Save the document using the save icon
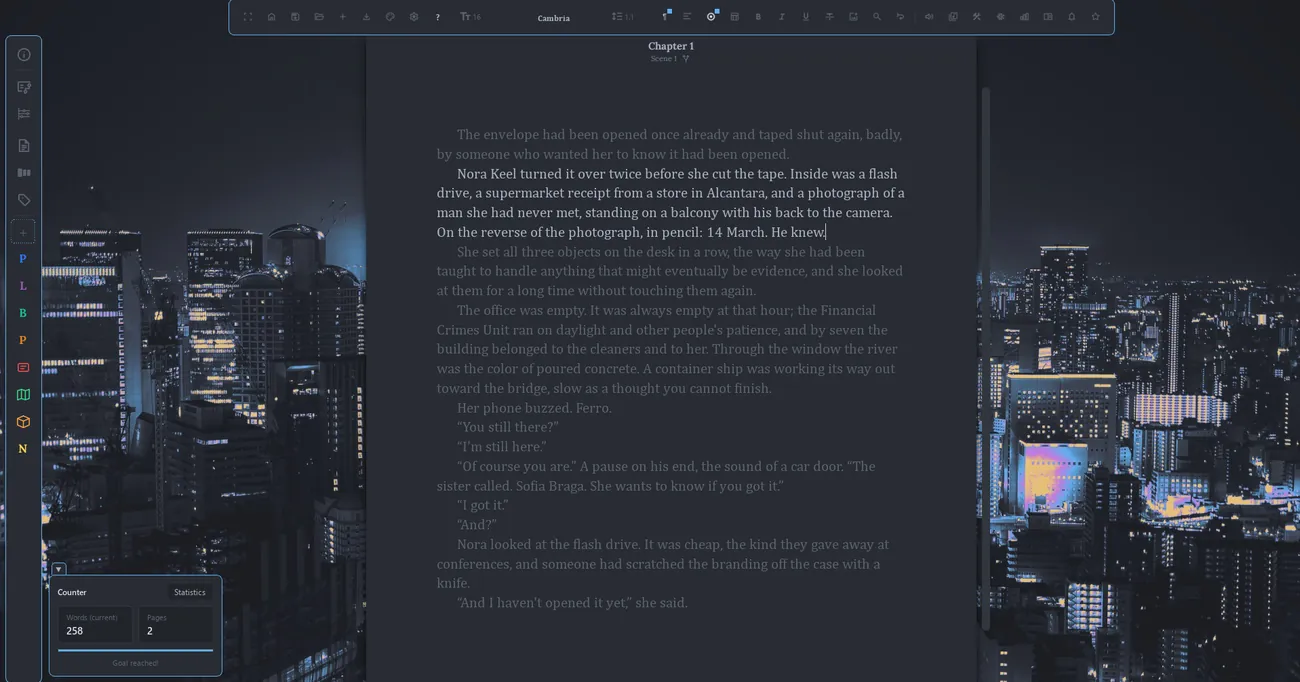The width and height of the screenshot is (1300, 682). click(x=295, y=17)
